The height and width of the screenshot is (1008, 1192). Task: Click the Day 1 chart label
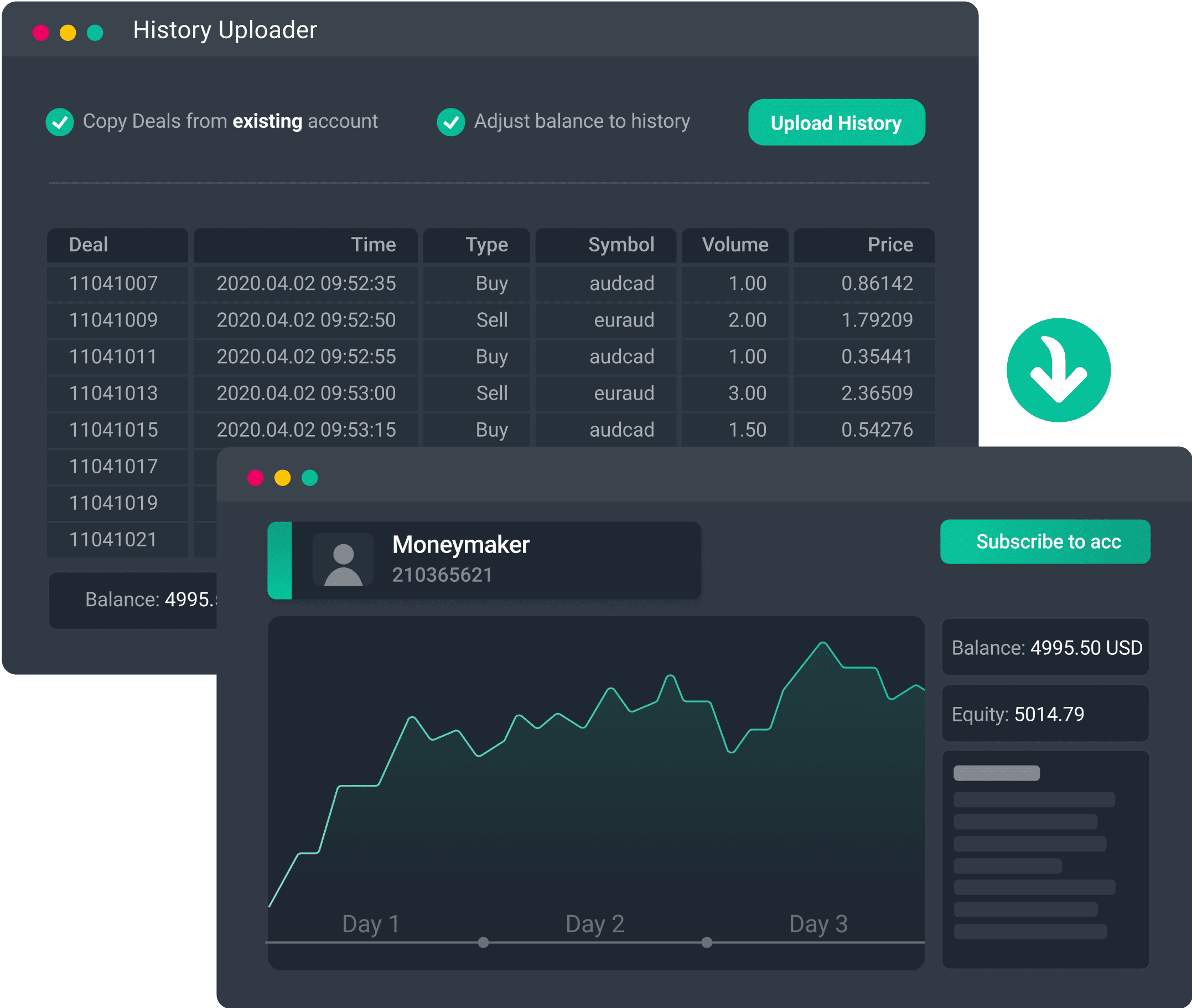(370, 924)
